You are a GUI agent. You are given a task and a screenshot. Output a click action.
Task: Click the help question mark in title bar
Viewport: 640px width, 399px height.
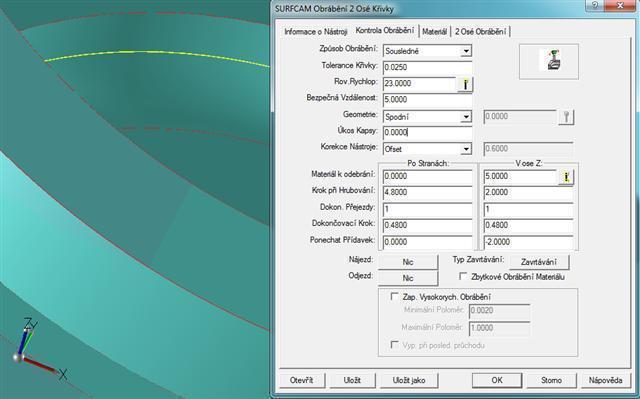595,5
